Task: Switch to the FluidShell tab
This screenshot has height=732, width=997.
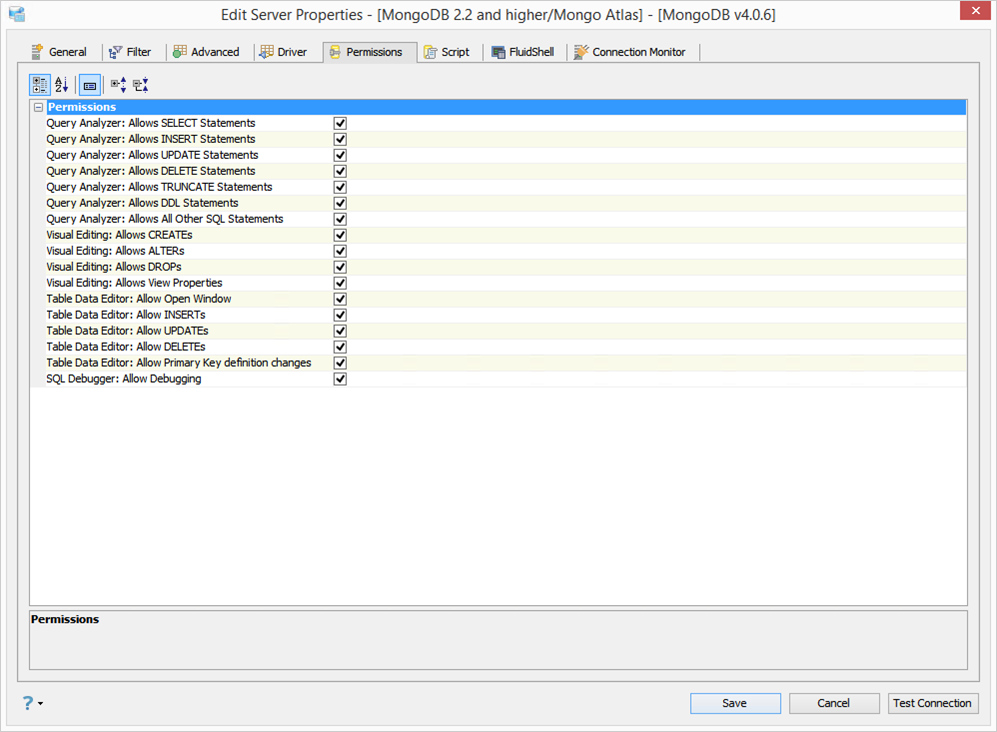Action: click(x=523, y=52)
